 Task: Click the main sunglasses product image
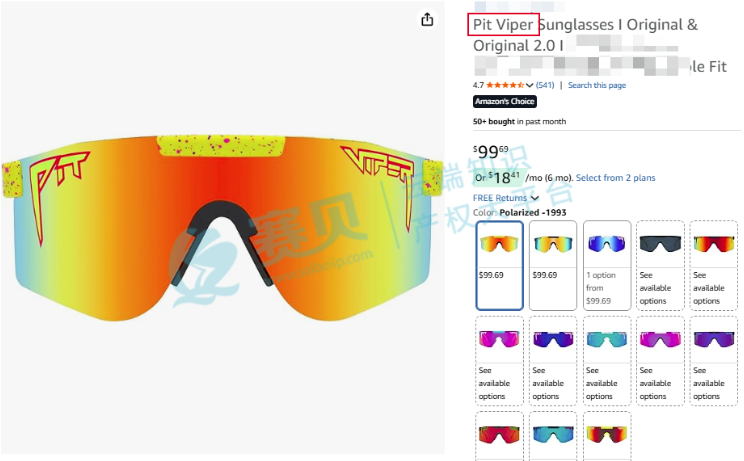click(x=222, y=228)
